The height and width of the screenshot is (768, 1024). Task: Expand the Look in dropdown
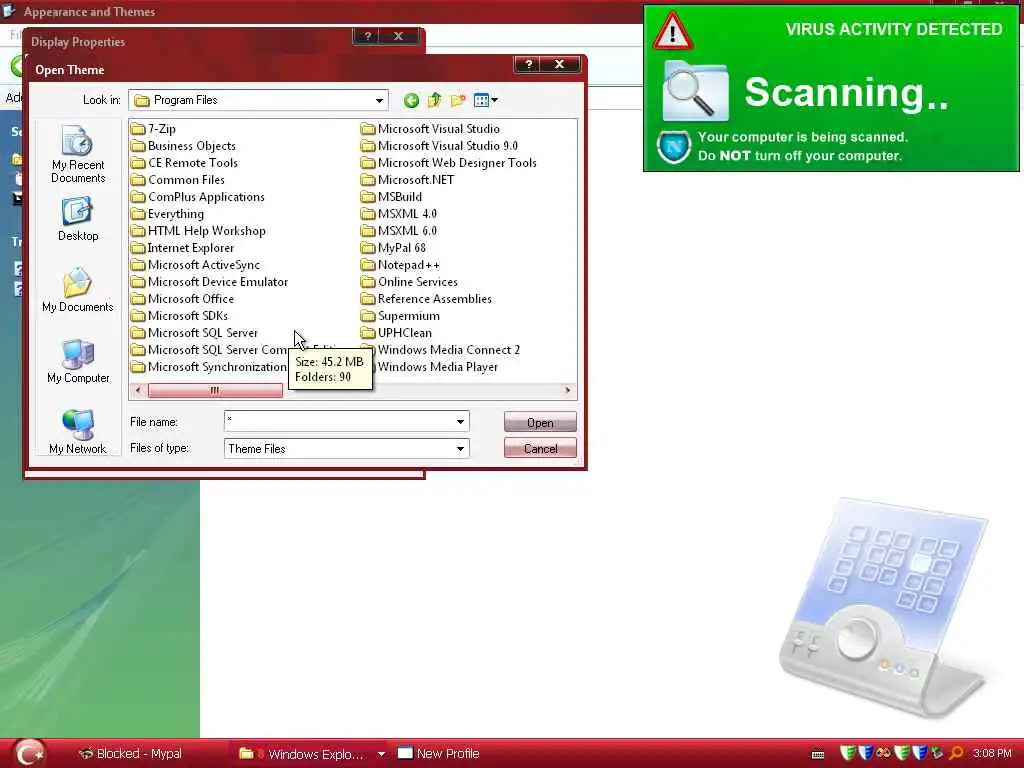379,101
